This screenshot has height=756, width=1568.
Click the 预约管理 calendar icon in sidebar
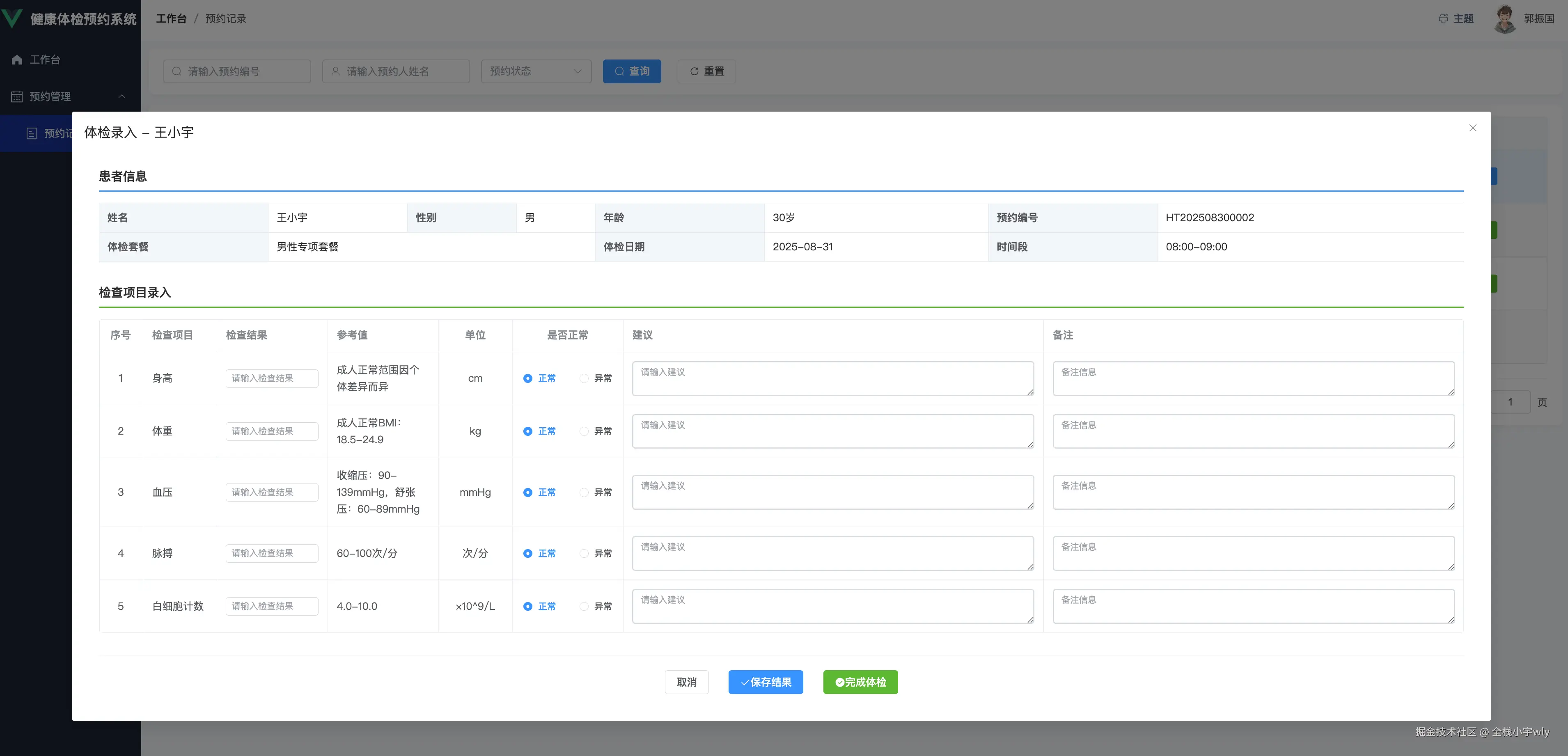17,97
